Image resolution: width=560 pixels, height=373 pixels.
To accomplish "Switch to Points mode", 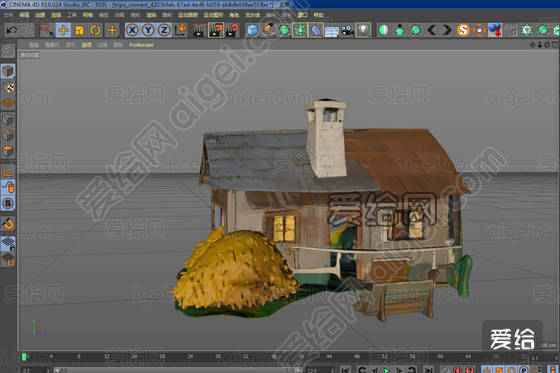I will point(8,120).
